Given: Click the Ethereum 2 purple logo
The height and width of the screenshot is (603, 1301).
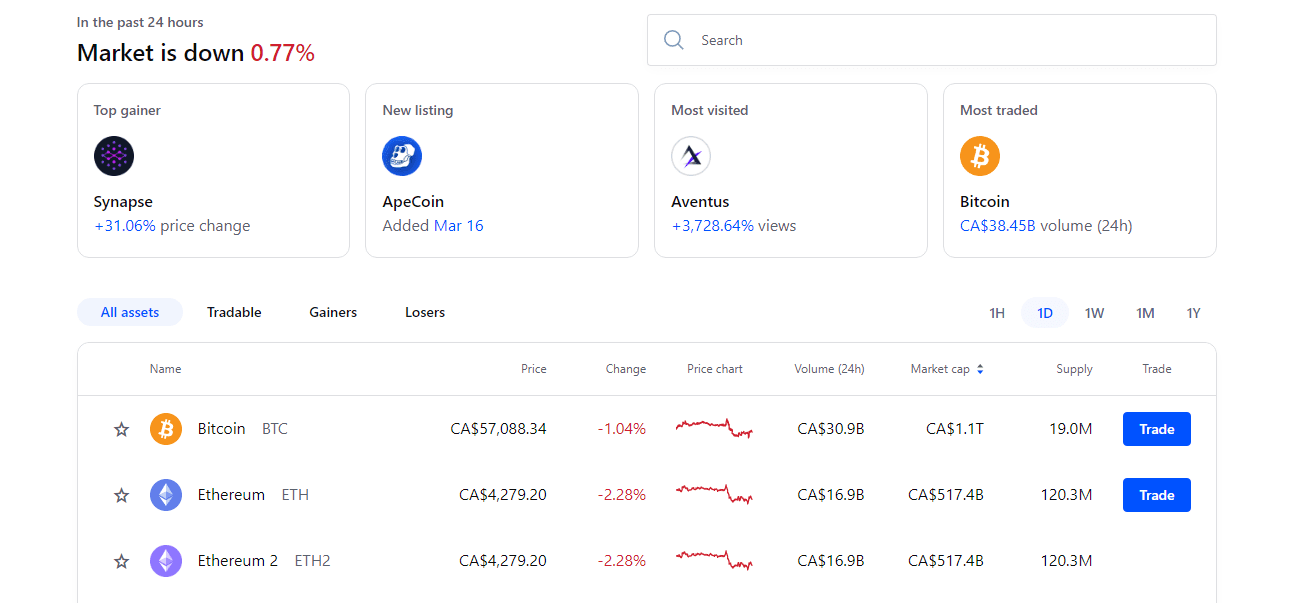Looking at the screenshot, I should [166, 561].
